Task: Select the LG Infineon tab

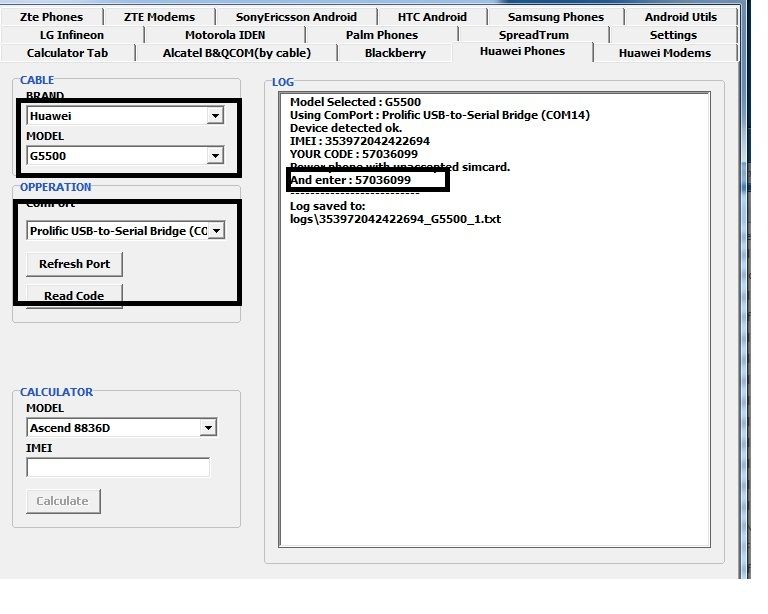Action: click(x=71, y=35)
